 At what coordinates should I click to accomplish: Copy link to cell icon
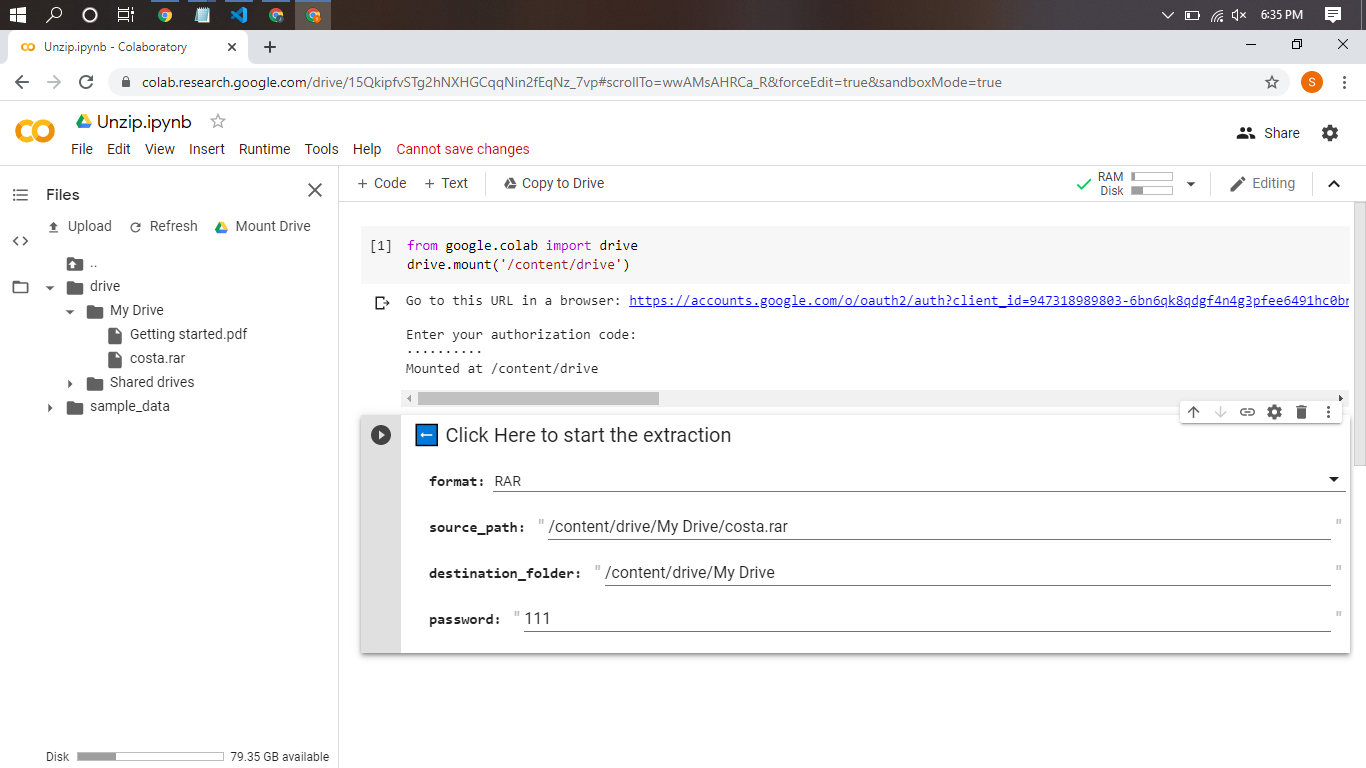[x=1247, y=412]
